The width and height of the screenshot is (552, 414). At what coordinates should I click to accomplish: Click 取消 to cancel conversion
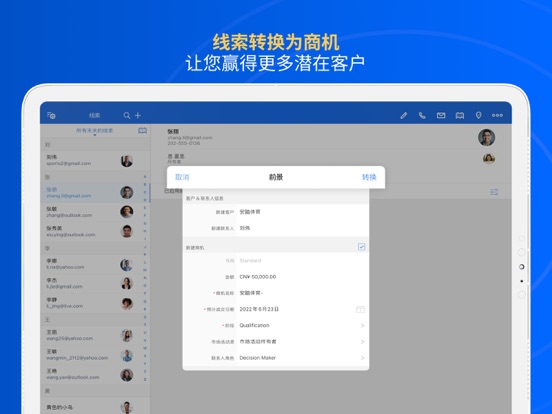pyautogui.click(x=182, y=177)
